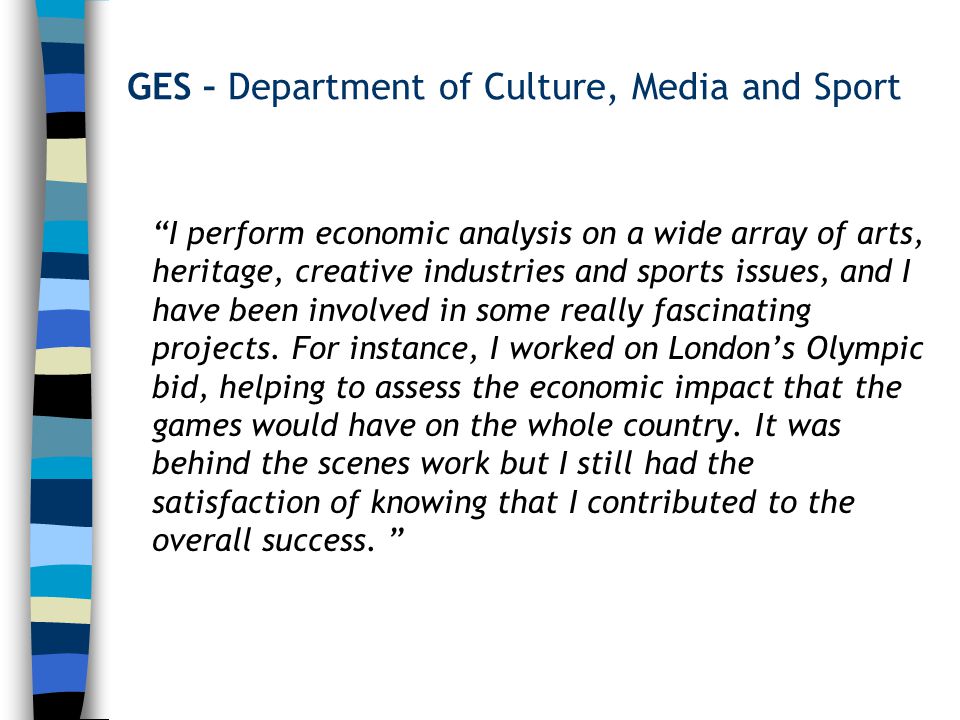960x720 pixels.
Task: Click the closing quotation mark after "success."
Action: [x=397, y=533]
